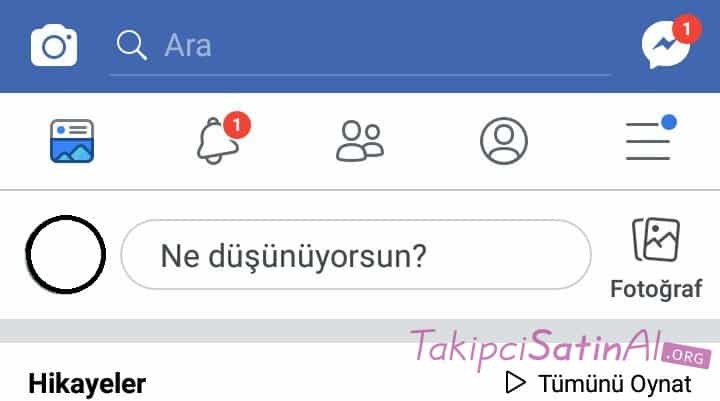Choose Tümünü Oynat link

615,384
